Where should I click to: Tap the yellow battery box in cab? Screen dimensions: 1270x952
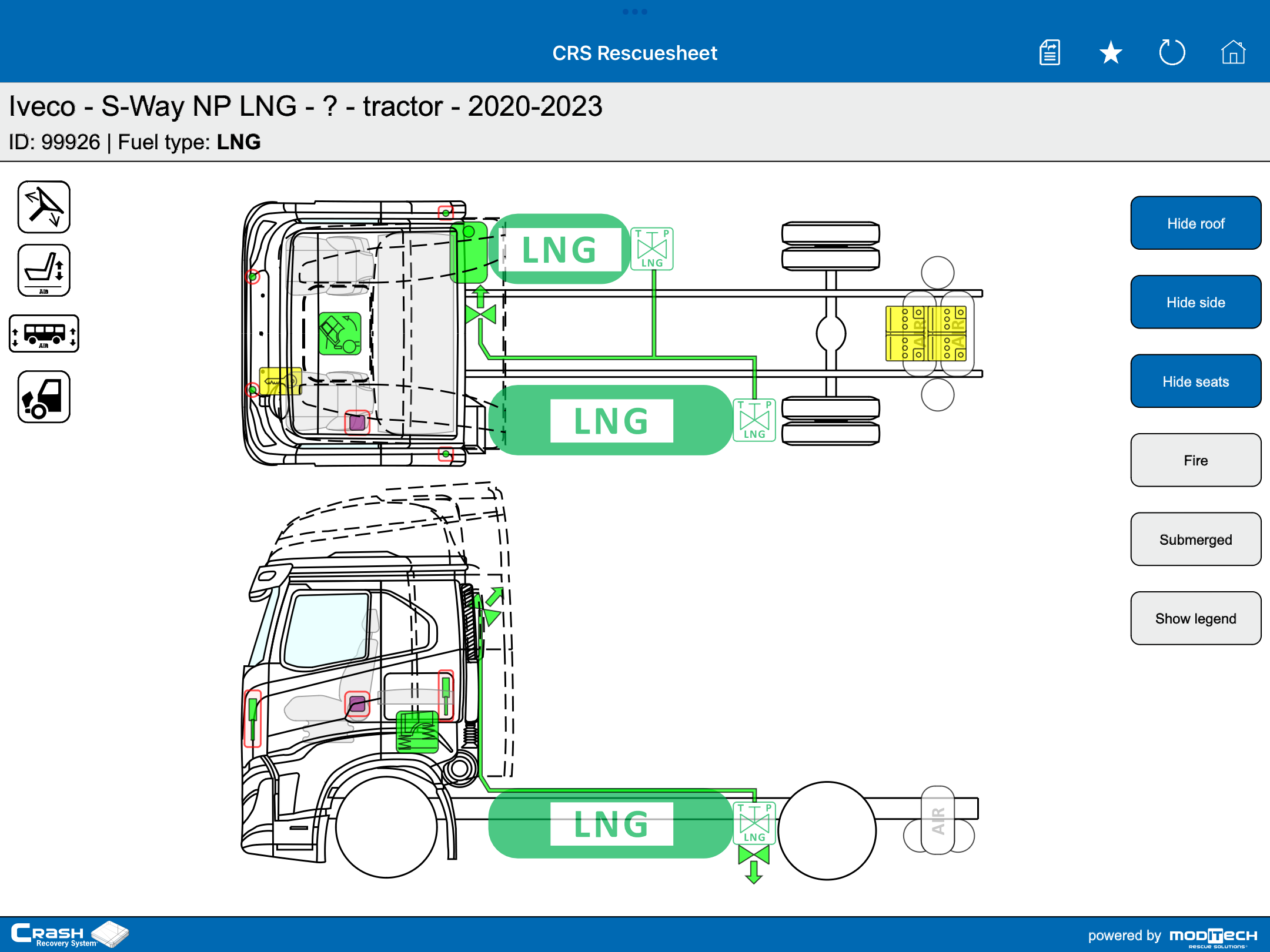(280, 381)
